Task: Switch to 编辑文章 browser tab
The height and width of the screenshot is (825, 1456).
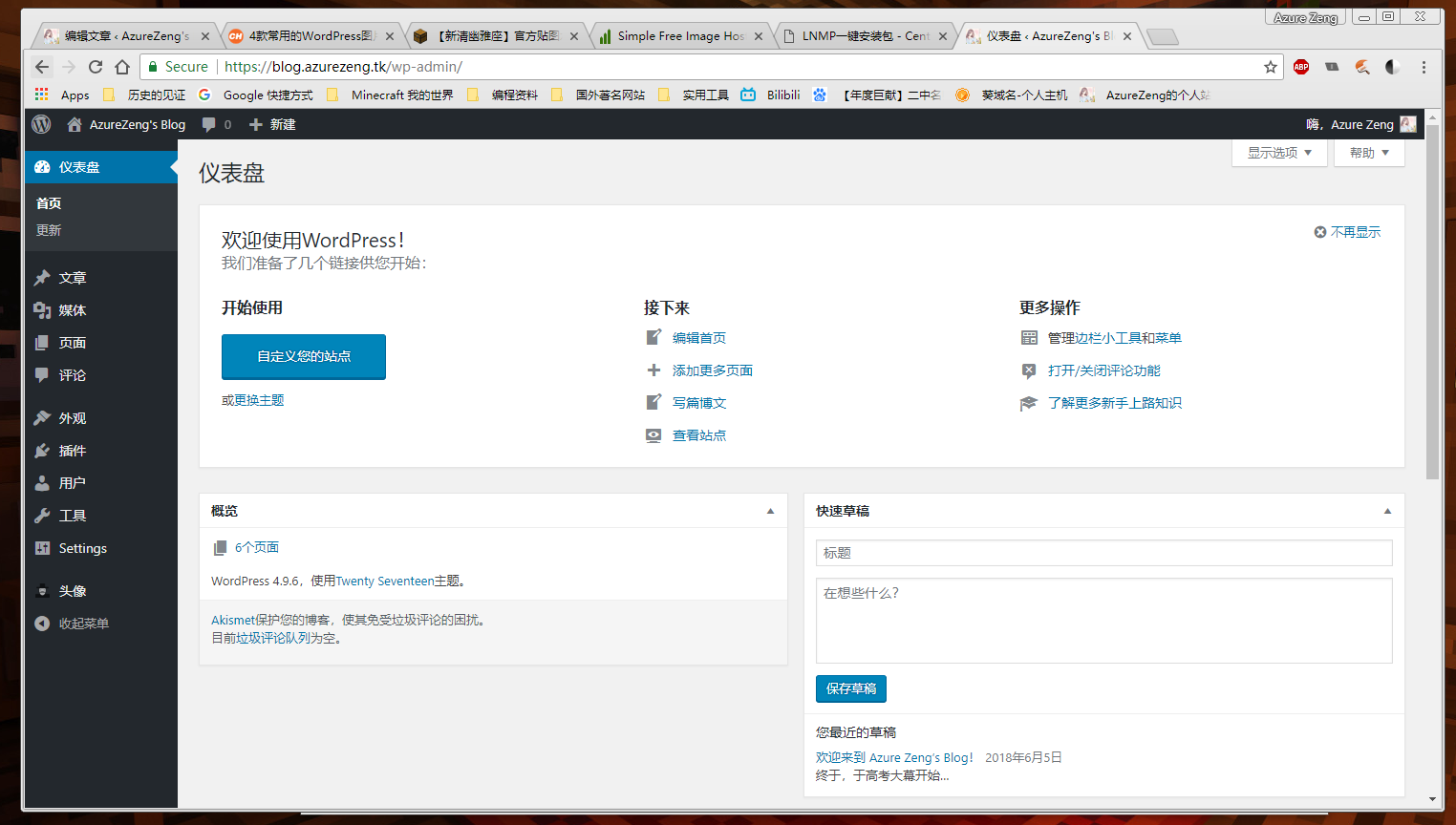Action: coord(124,35)
